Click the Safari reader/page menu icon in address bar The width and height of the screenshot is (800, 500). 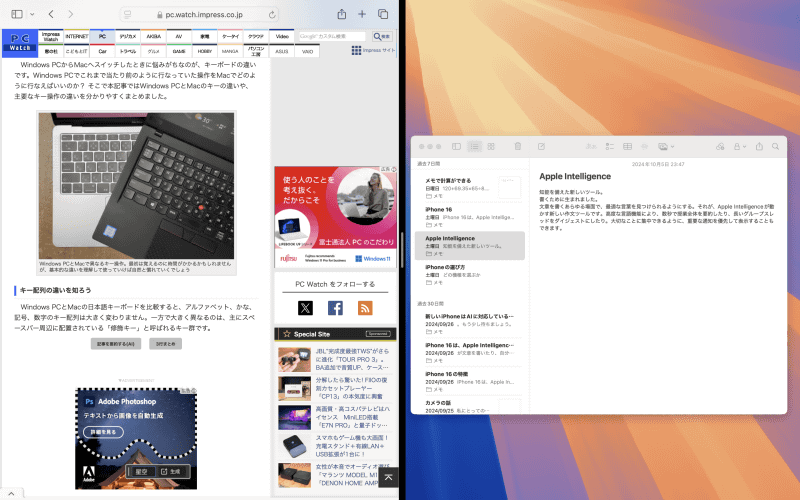click(128, 15)
